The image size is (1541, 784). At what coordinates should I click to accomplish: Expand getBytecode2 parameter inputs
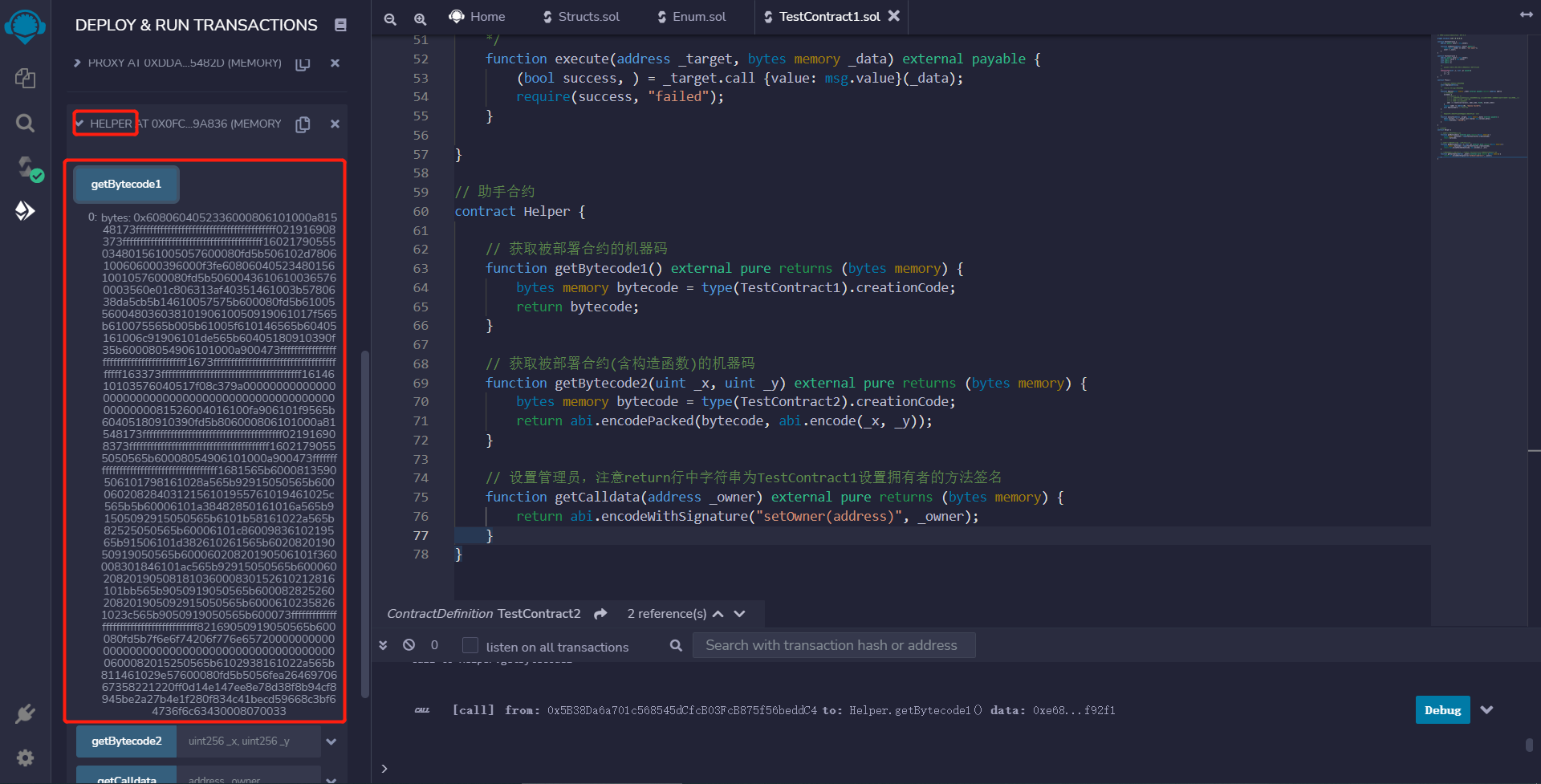click(331, 741)
